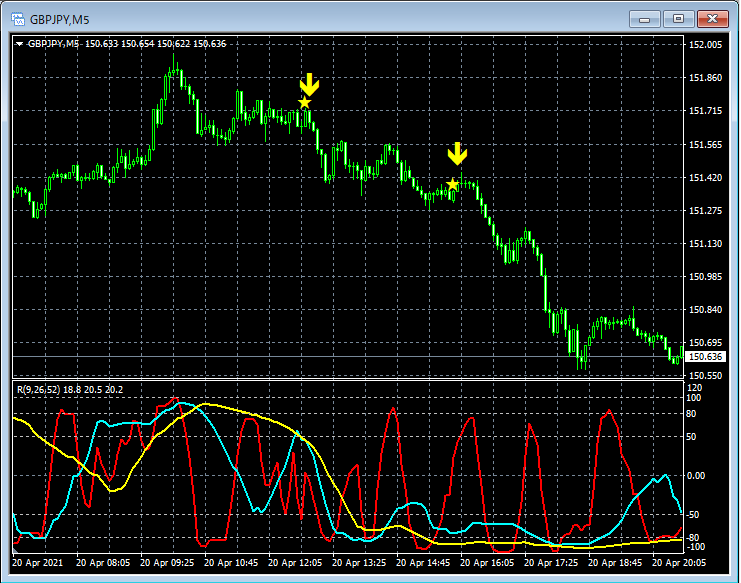
Task: Click the 152.005 price scale value
Action: point(706,44)
